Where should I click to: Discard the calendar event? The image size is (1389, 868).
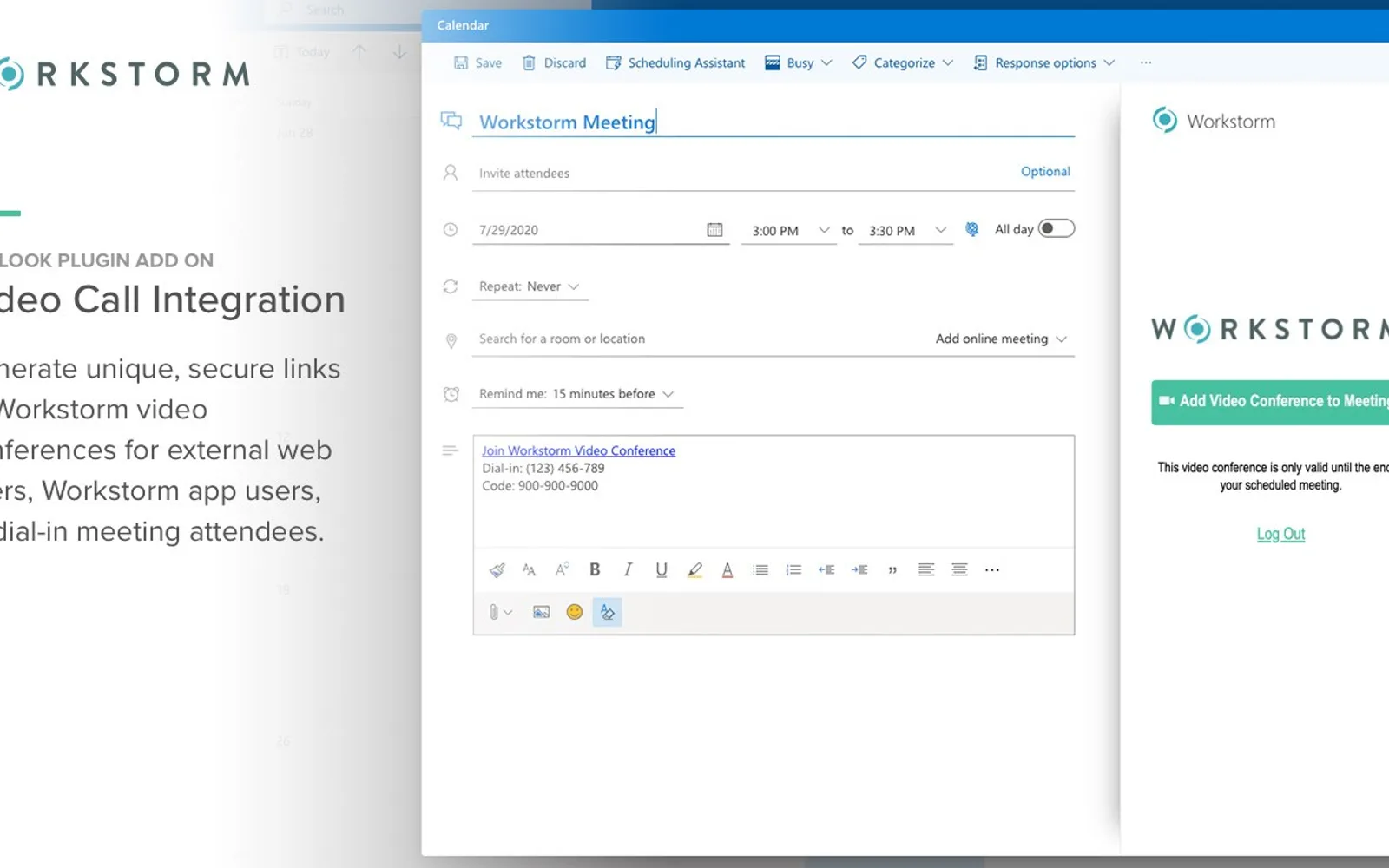pyautogui.click(x=554, y=62)
